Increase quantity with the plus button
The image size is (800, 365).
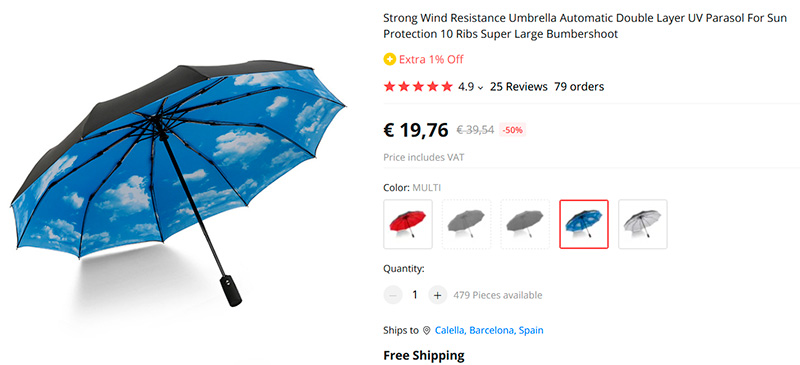pos(437,295)
